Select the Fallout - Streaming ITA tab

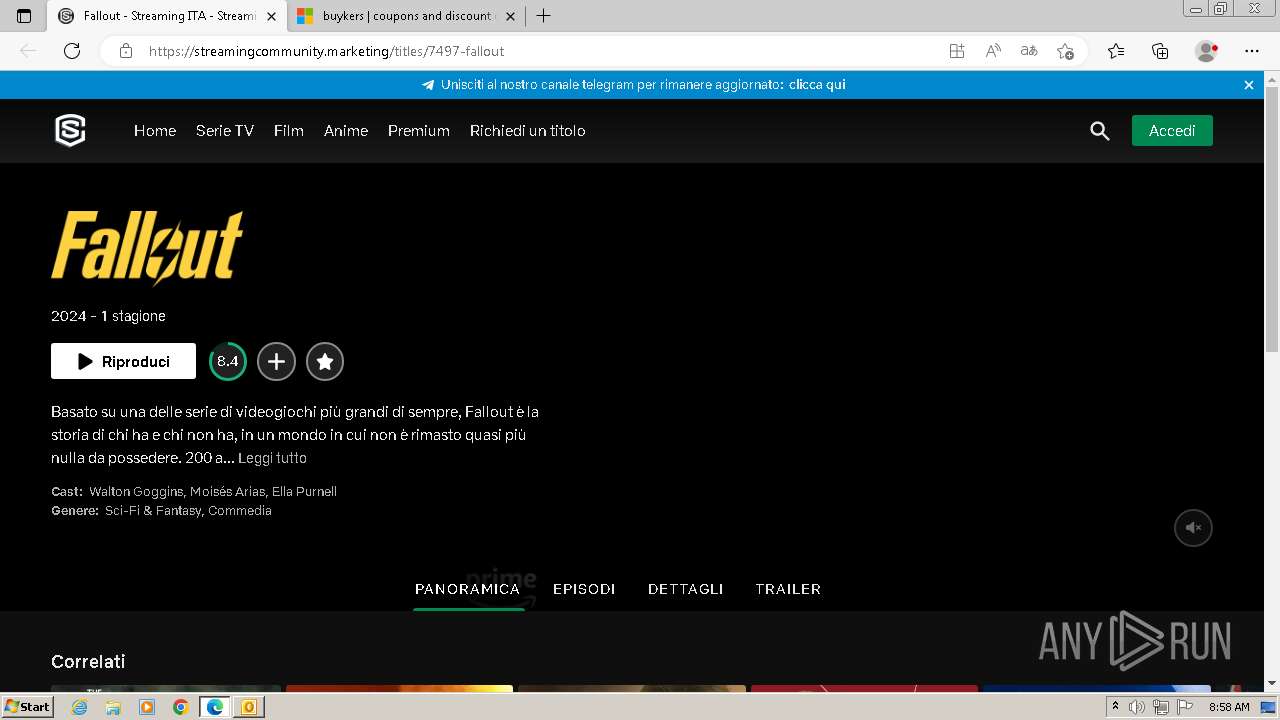[169, 16]
